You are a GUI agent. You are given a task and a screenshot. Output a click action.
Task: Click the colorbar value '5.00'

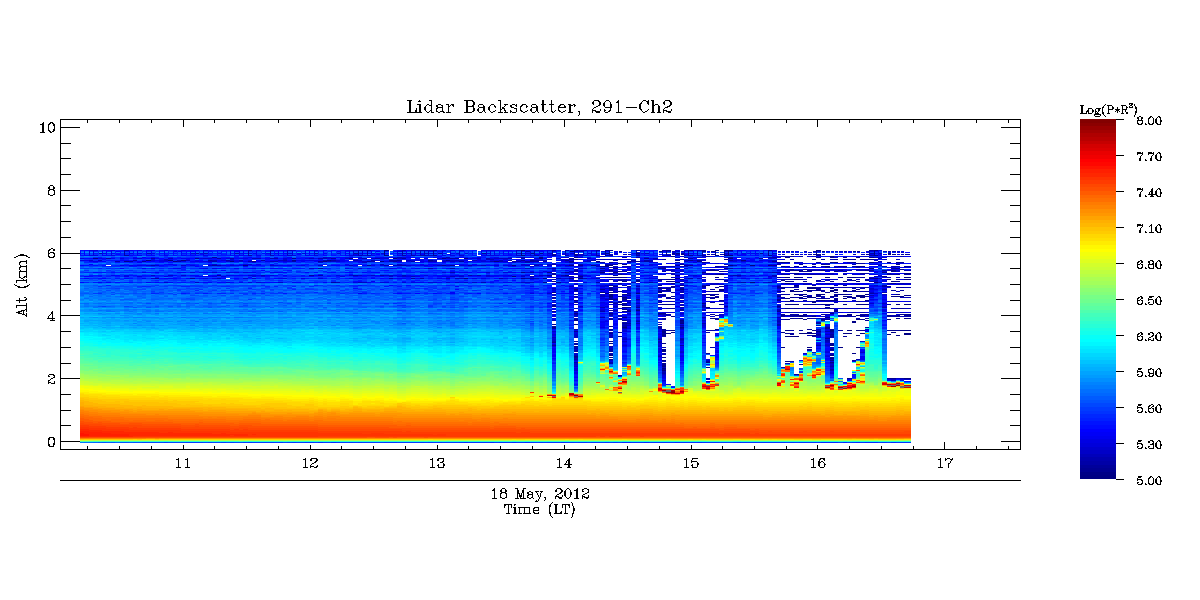coord(1149,481)
